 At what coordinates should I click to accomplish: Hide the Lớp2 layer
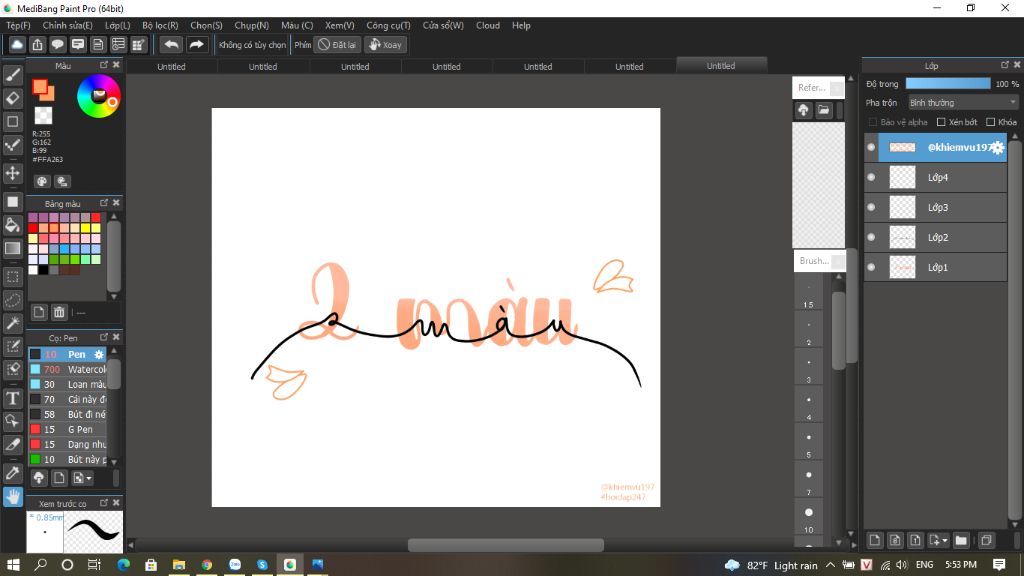click(x=871, y=237)
